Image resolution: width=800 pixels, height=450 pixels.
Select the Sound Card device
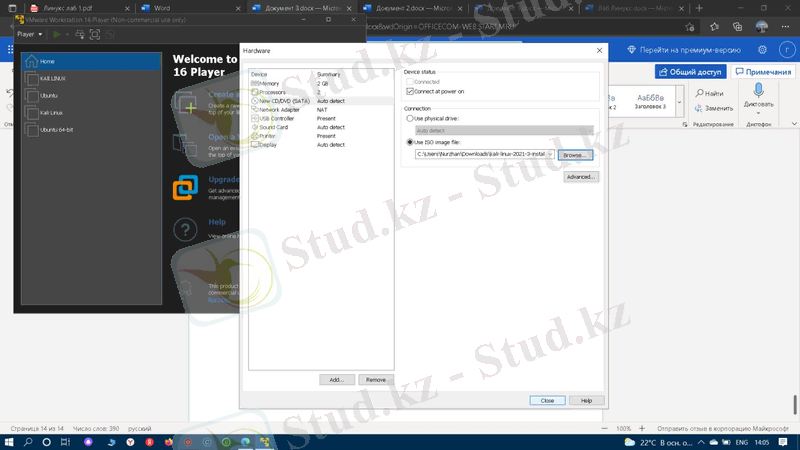click(273, 127)
